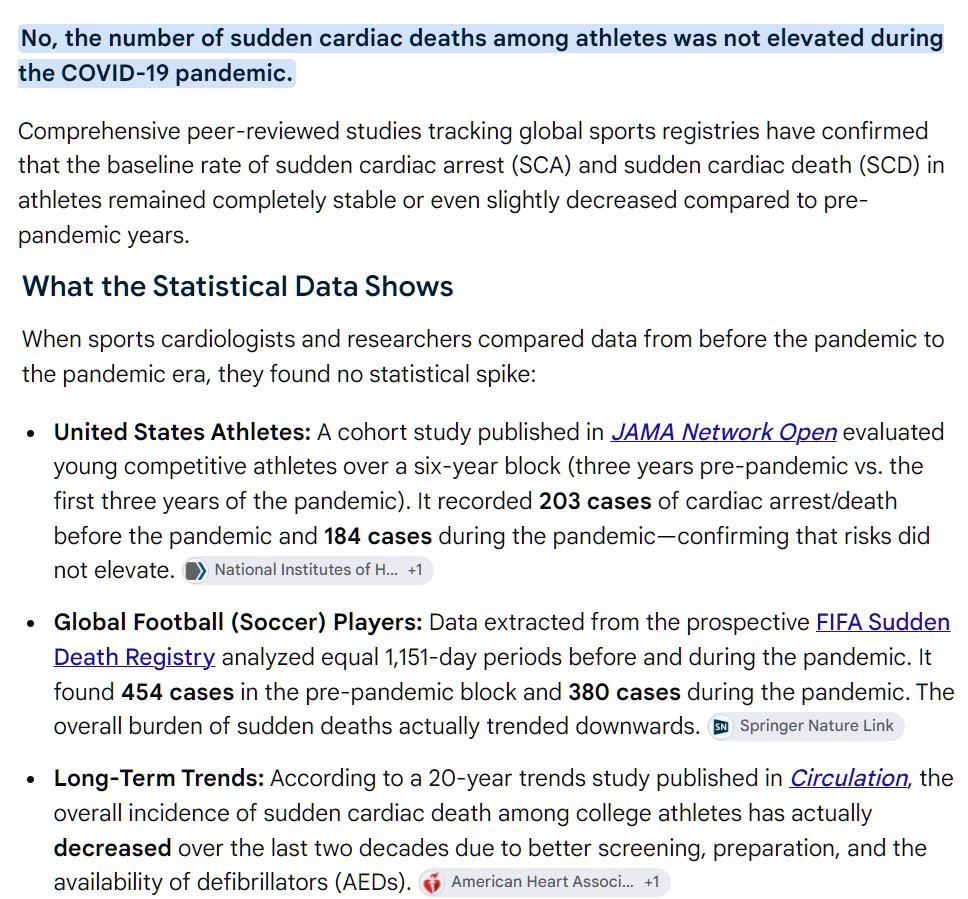Click the What the Statistical Data Shows heading
The image size is (968, 899).
pyautogui.click(x=238, y=286)
